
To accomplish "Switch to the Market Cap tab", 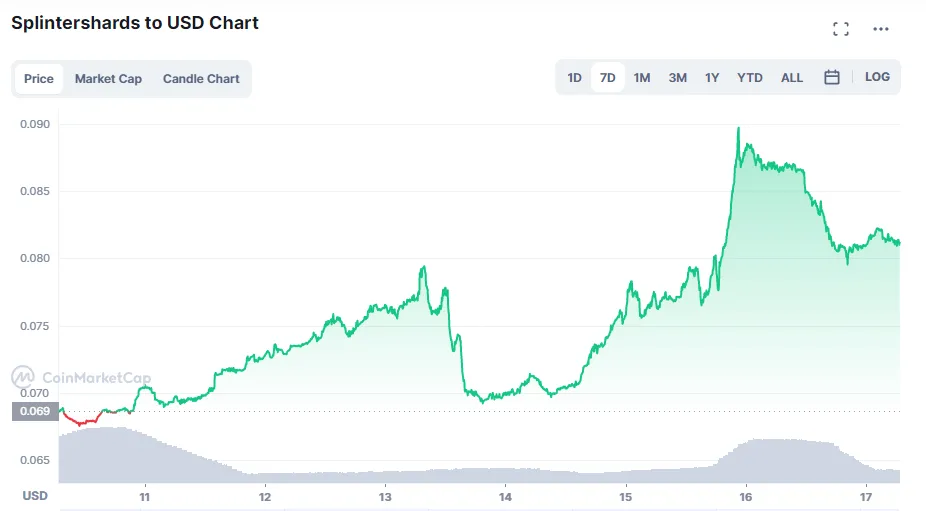I will (108, 79).
